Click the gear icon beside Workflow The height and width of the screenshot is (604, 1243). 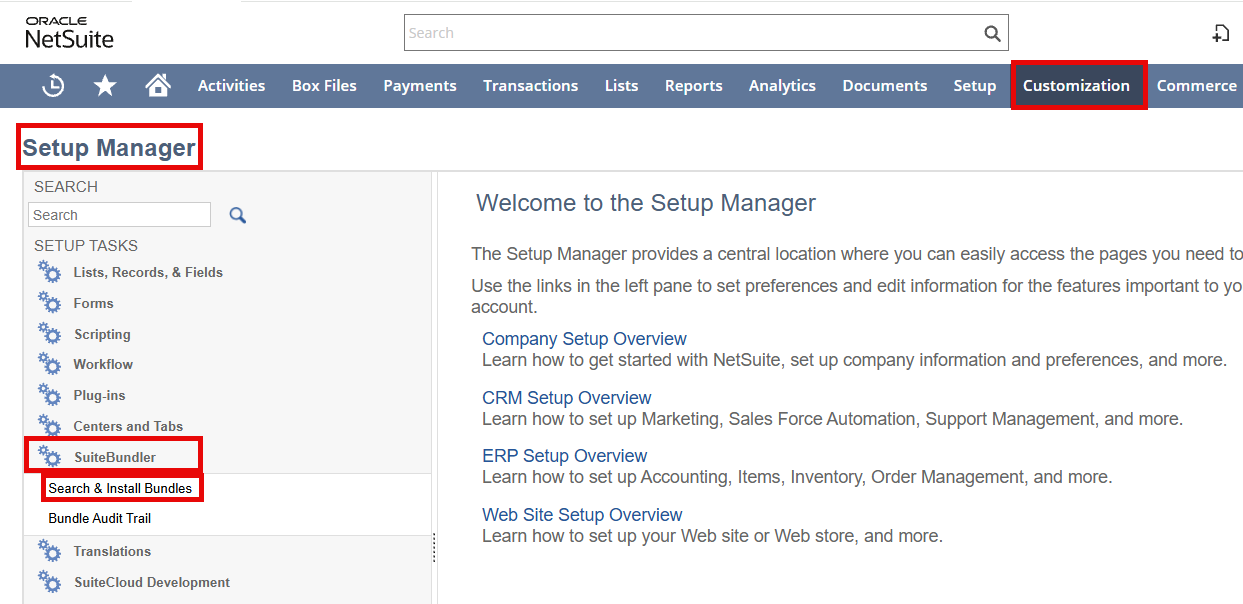coord(49,364)
